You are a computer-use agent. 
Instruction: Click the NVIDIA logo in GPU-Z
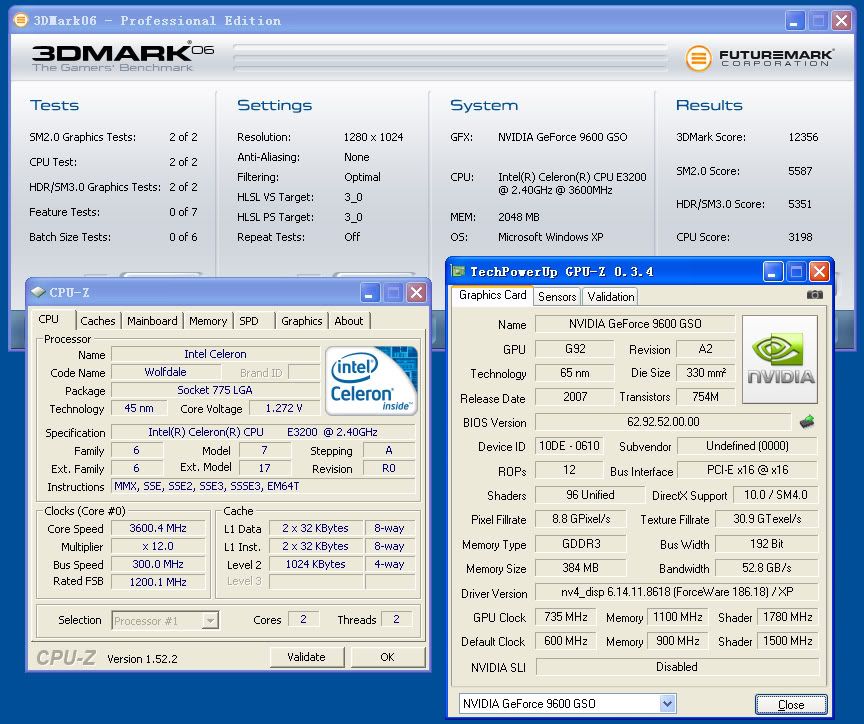(x=780, y=360)
